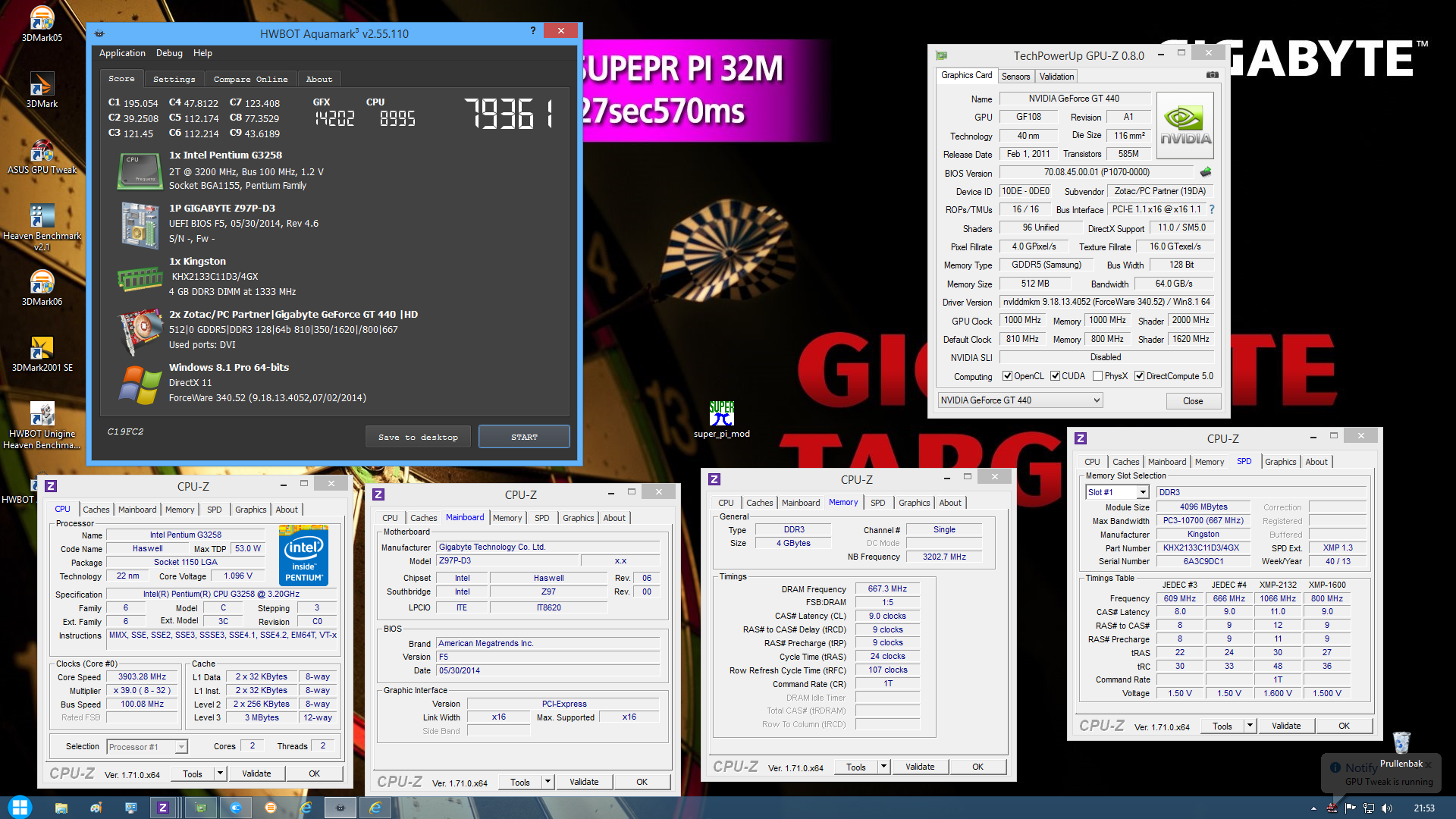
Task: Expand Tools arrow in Mainboard CPU-Z window
Action: (x=548, y=782)
